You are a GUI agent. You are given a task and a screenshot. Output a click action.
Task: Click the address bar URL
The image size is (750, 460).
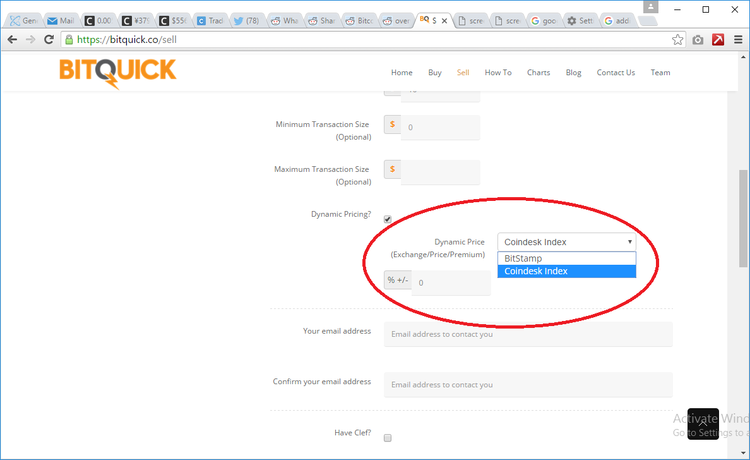(x=127, y=40)
